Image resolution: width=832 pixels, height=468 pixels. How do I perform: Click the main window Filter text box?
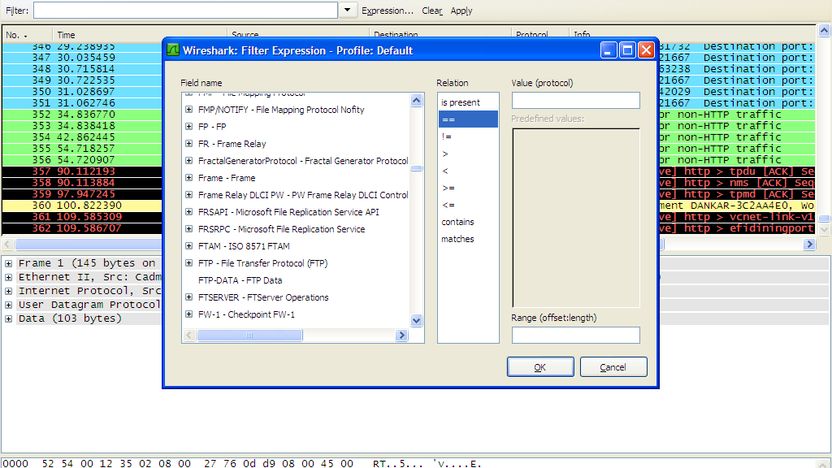coord(185,10)
